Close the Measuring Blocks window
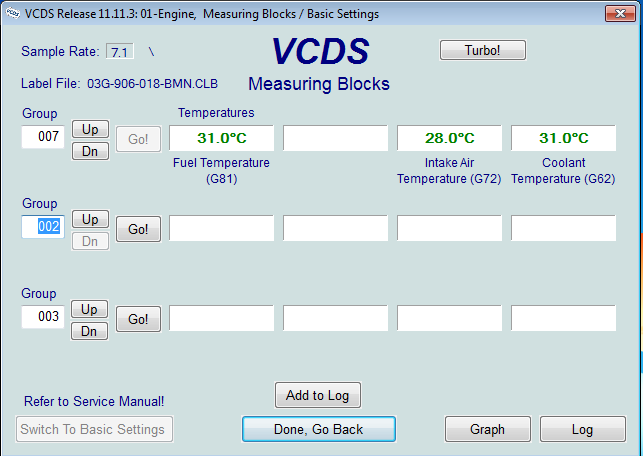This screenshot has height=456, width=643. click(x=620, y=14)
